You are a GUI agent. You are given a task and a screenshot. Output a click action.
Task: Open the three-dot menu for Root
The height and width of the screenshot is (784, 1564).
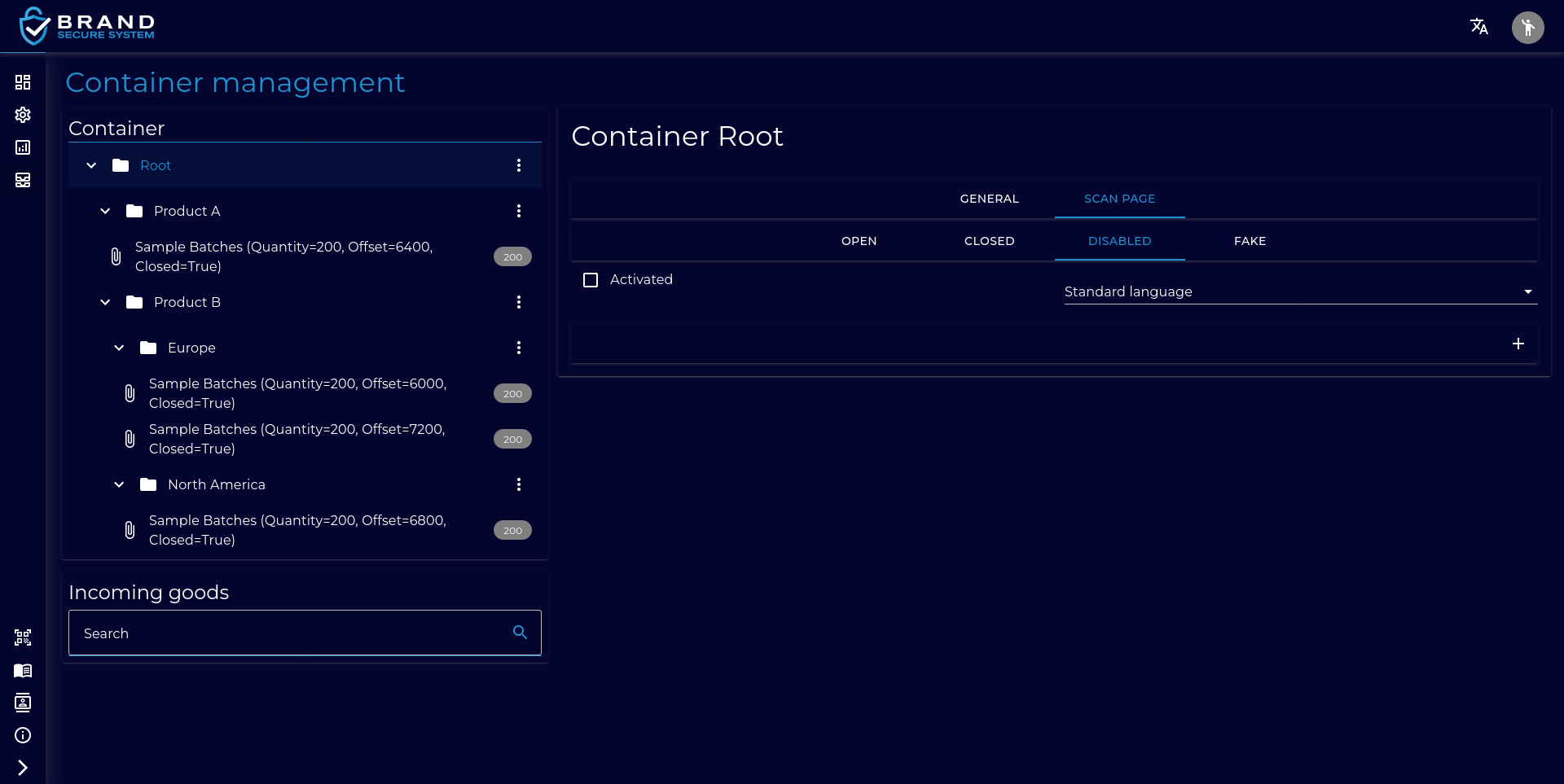pos(519,165)
